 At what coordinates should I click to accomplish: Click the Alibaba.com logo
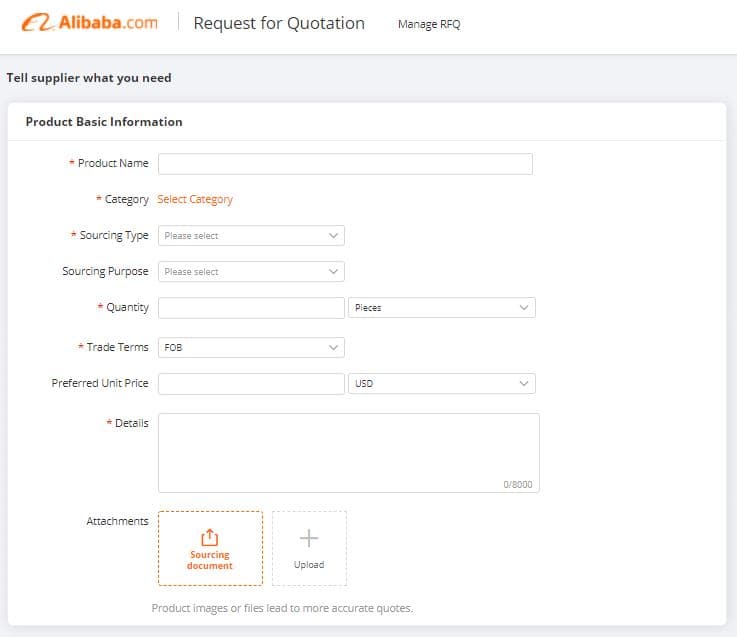click(x=90, y=23)
